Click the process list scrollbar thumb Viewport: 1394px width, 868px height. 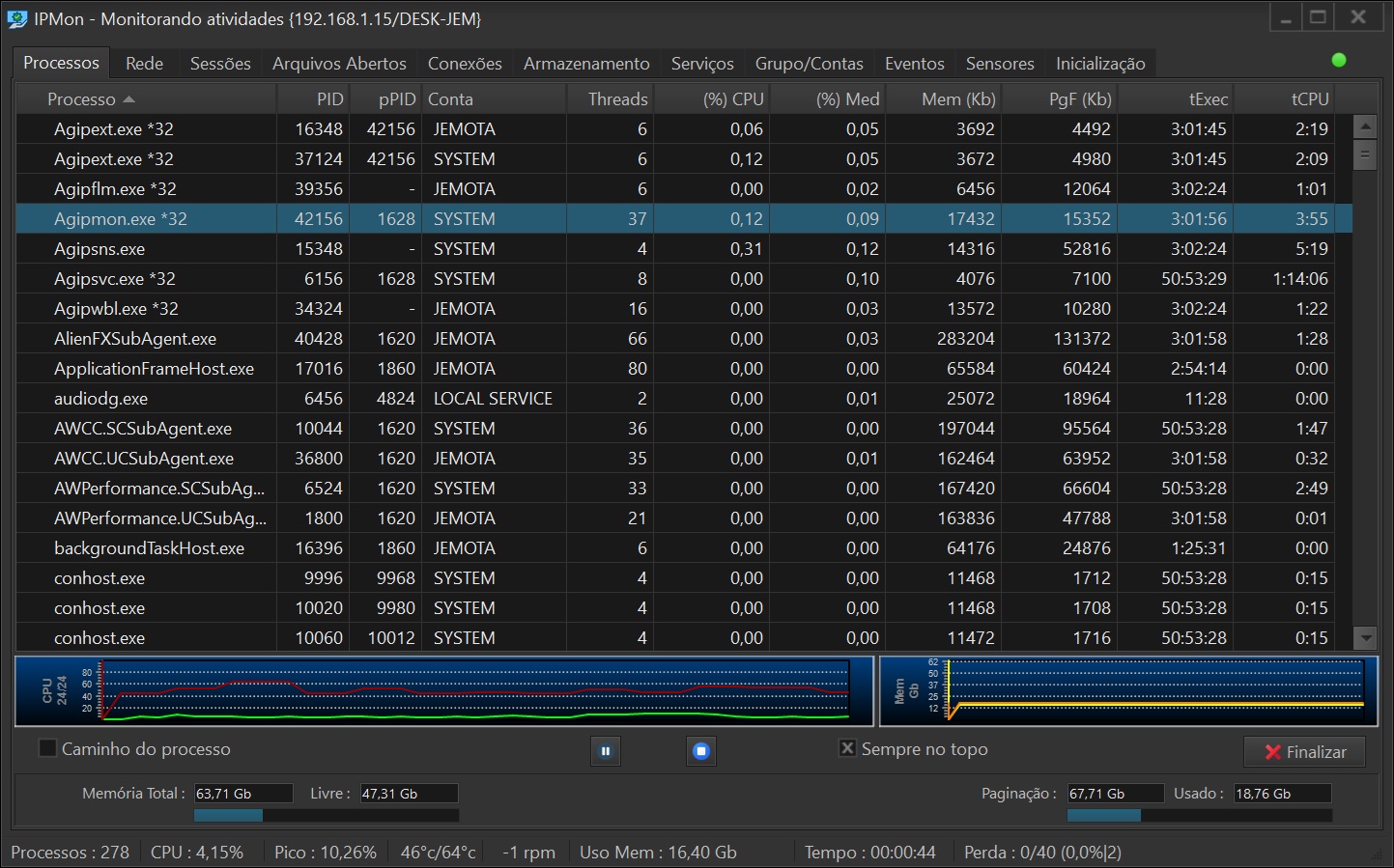point(1365,154)
